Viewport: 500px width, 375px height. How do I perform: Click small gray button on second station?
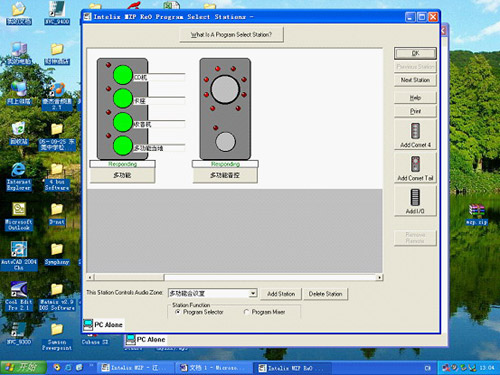[225, 141]
